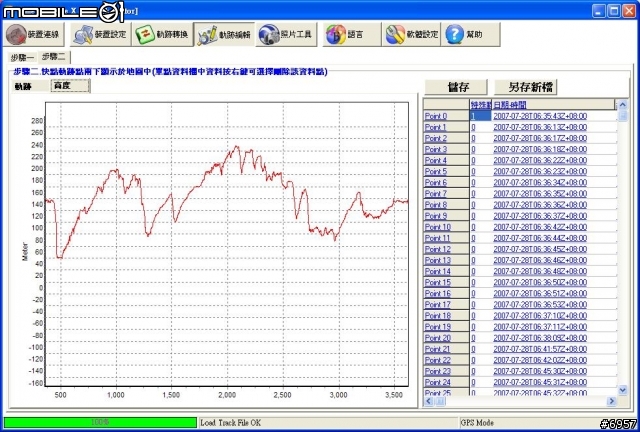Open the 裝置連線 device connection tool
640x432 pixels.
pyautogui.click(x=33, y=34)
